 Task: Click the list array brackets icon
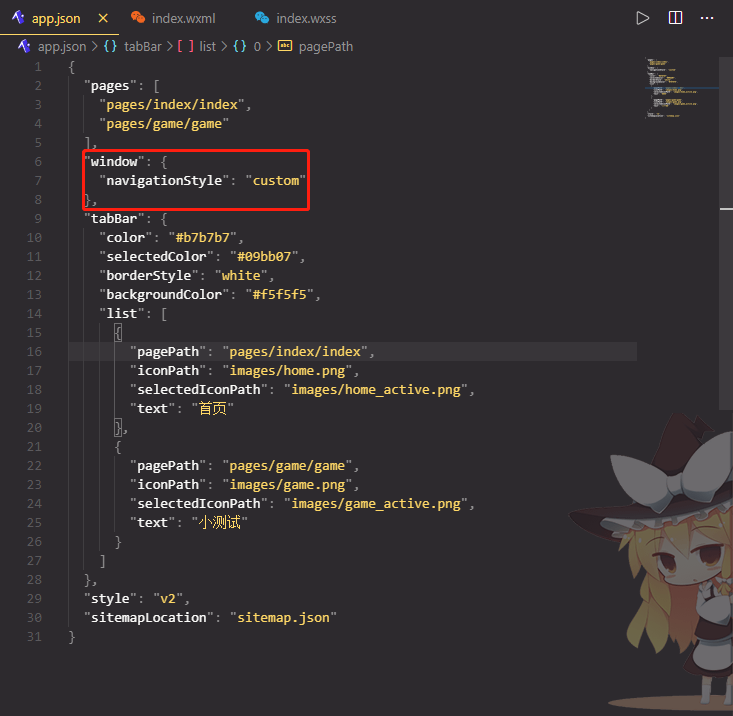point(186,46)
